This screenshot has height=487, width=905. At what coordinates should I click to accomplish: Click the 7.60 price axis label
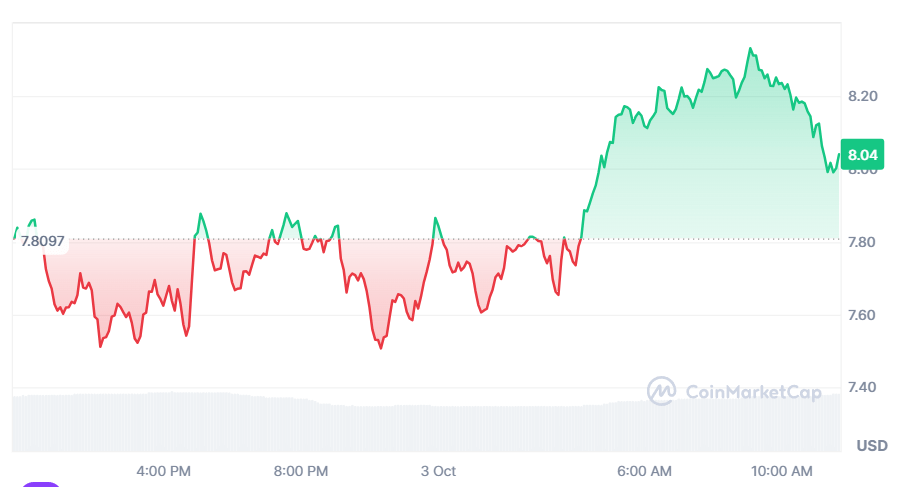[x=862, y=316]
